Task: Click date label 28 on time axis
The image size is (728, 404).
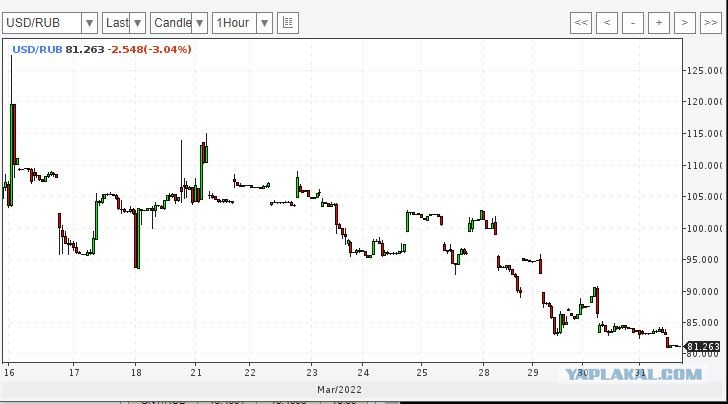Action: click(x=484, y=372)
